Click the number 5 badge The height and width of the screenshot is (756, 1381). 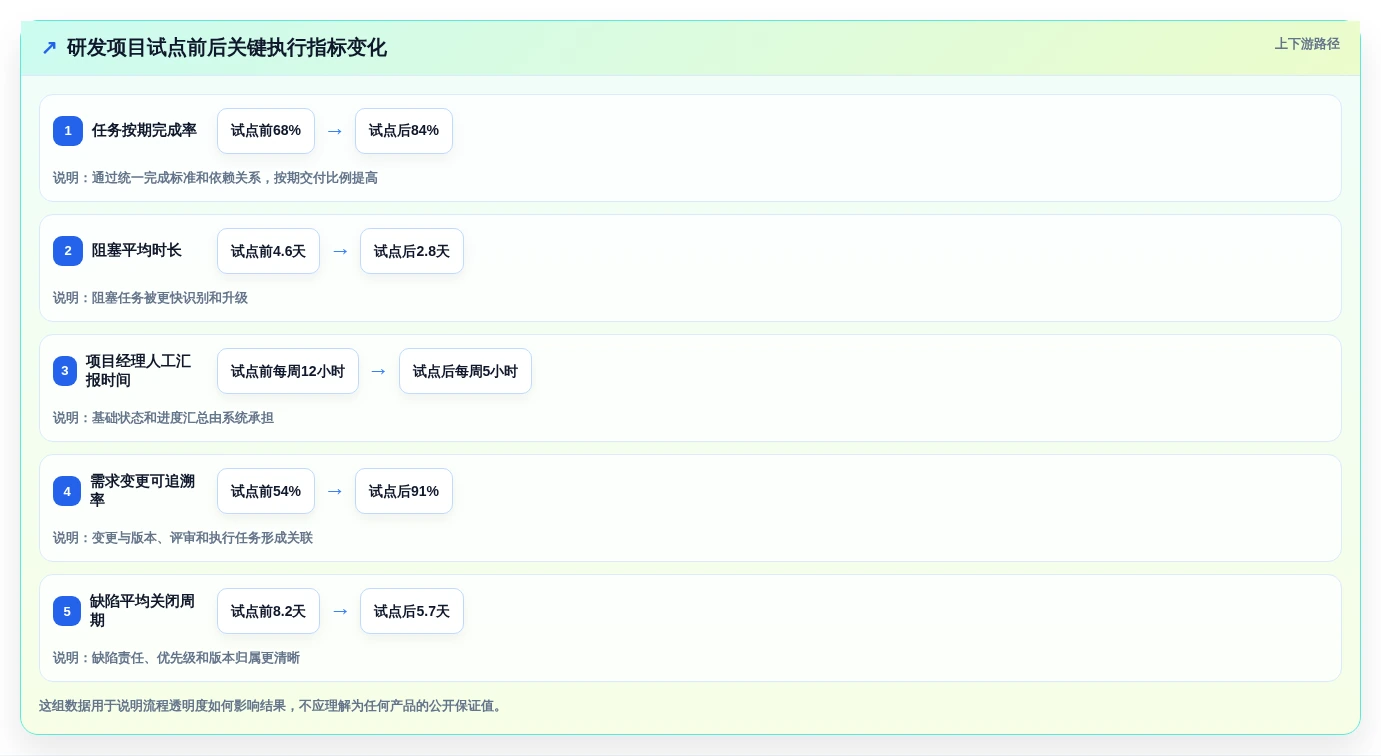click(67, 611)
